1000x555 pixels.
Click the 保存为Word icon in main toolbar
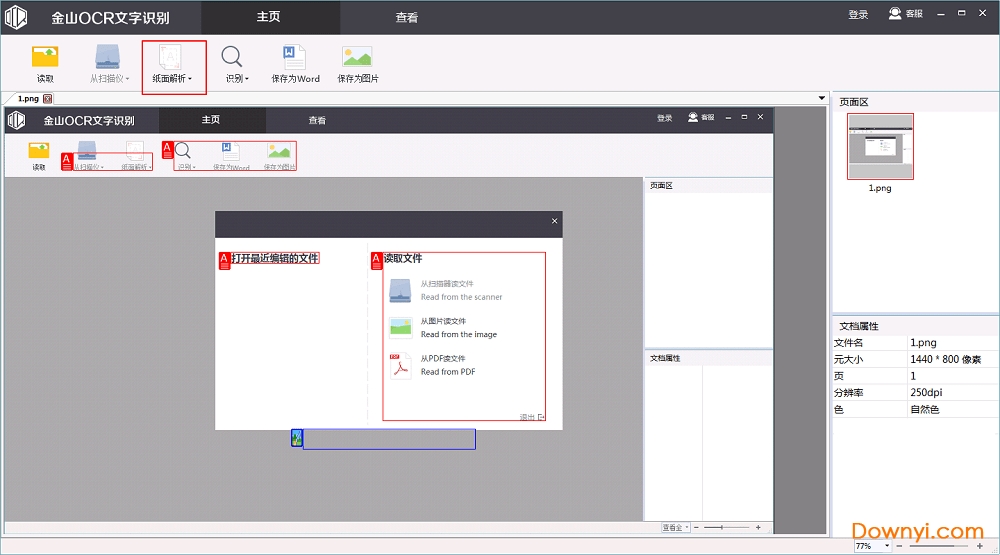click(294, 57)
